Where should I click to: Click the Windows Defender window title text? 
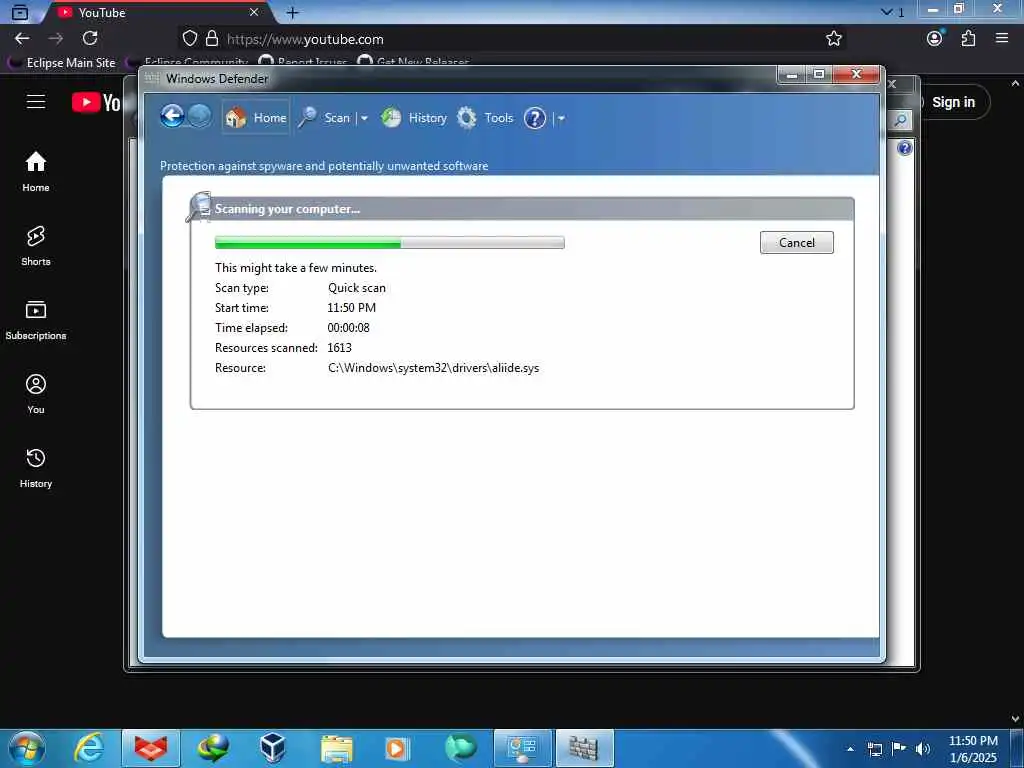(217, 79)
